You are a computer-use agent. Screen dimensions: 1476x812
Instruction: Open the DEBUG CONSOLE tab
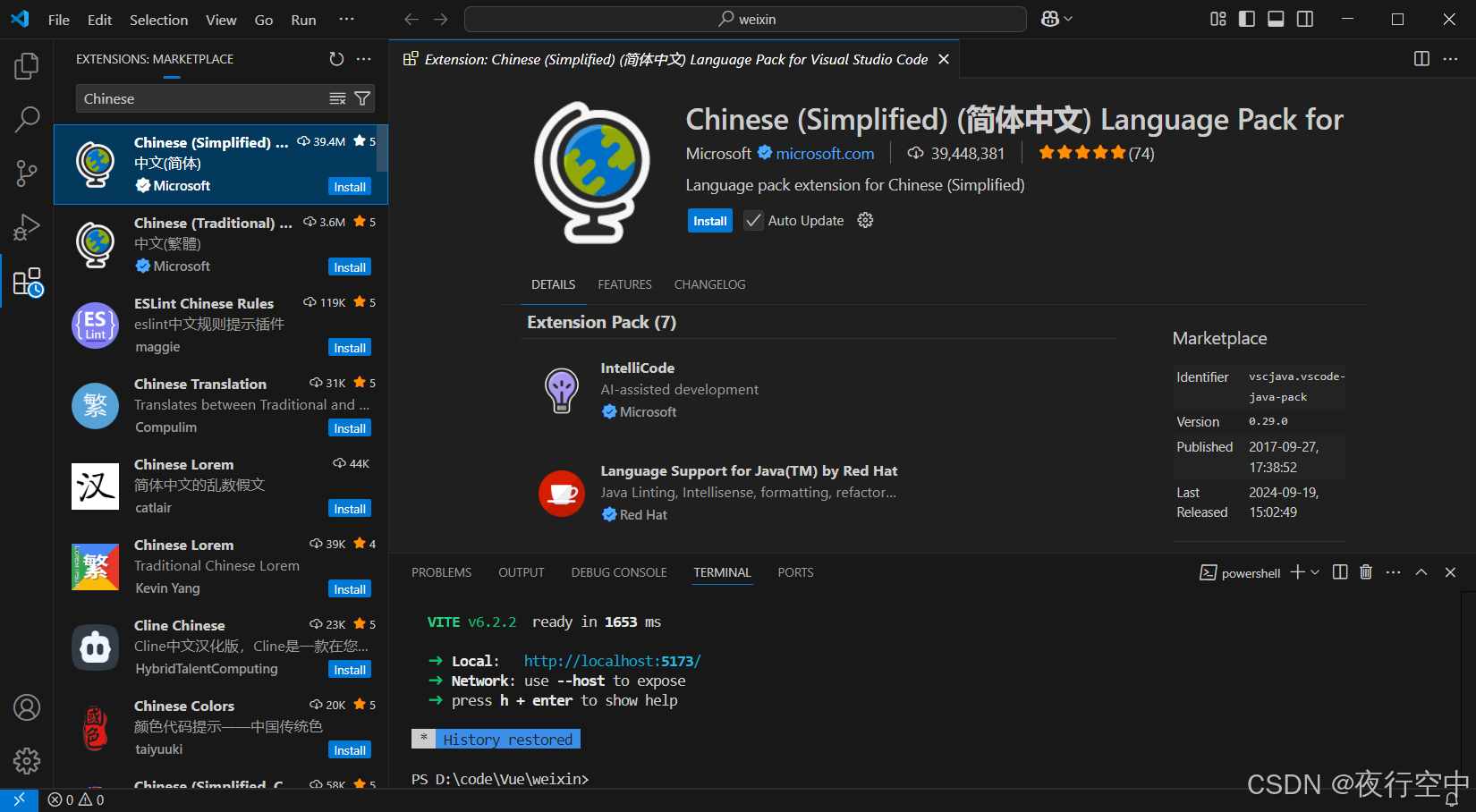click(619, 572)
